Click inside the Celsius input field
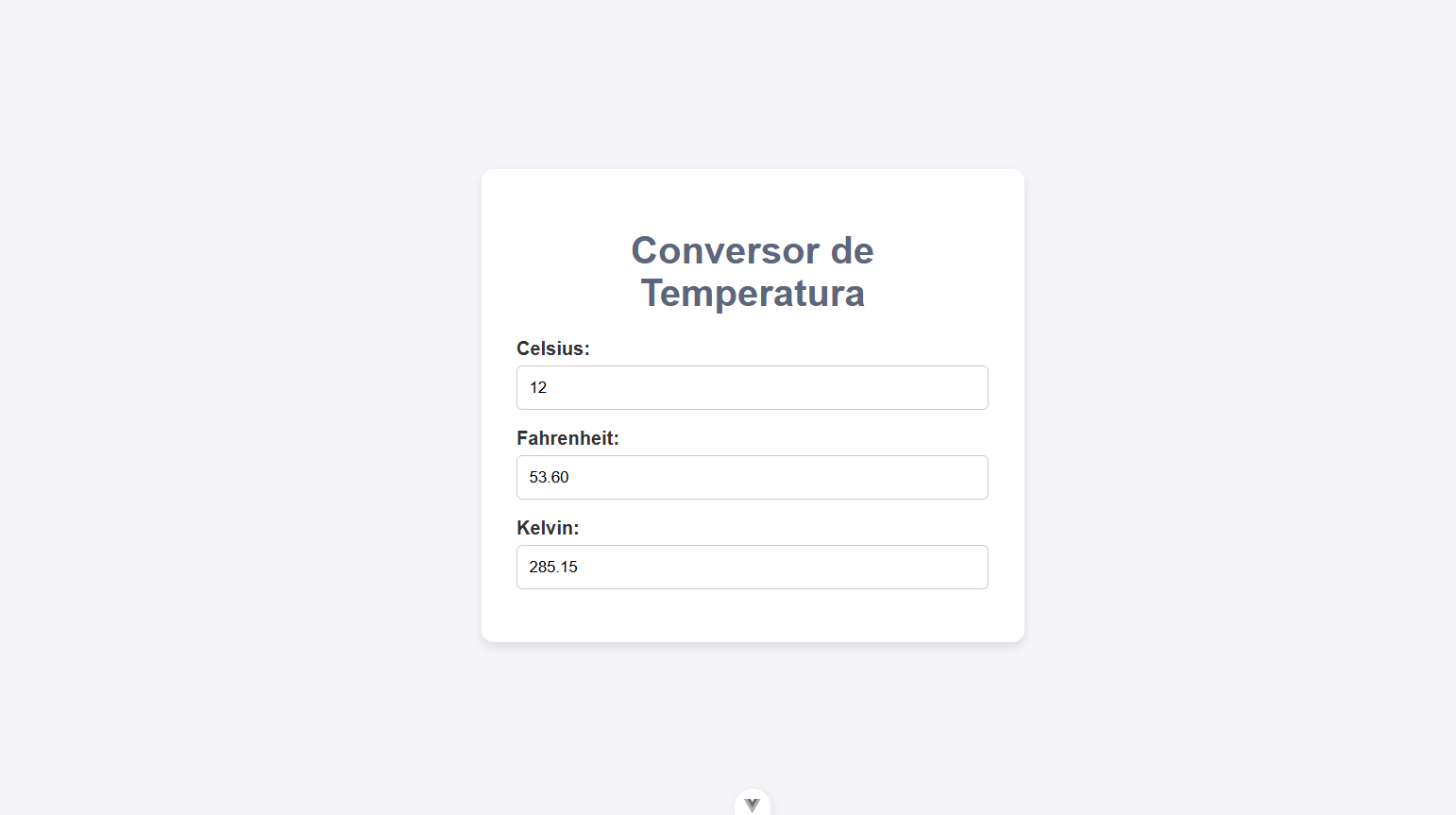Viewport: 1456px width, 815px height. (753, 387)
